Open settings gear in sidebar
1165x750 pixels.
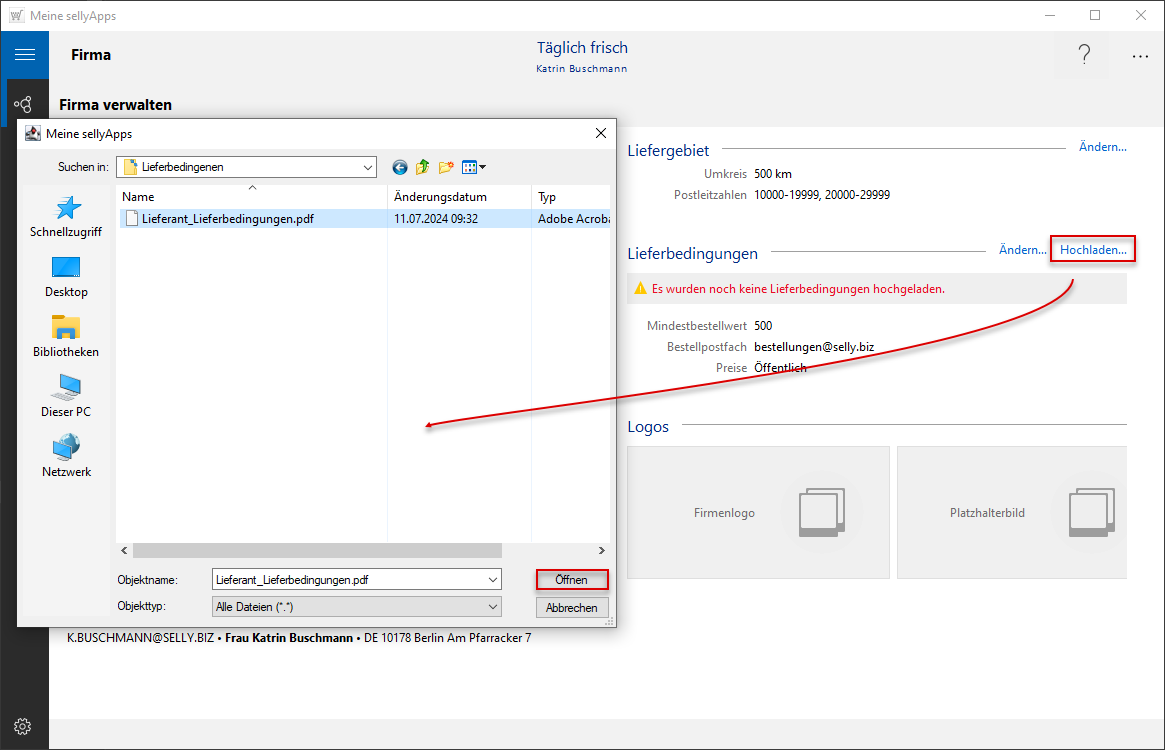coord(24,726)
